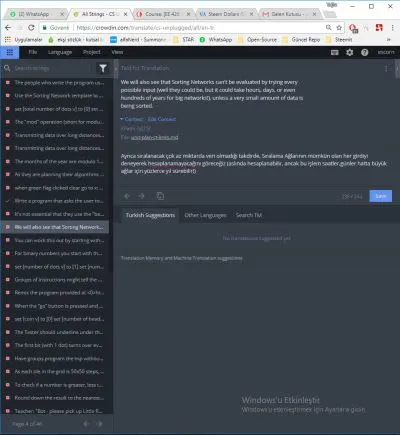Open the Open-Source bookmarks folder
The height and width of the screenshot is (435, 400).
[x=258, y=40]
